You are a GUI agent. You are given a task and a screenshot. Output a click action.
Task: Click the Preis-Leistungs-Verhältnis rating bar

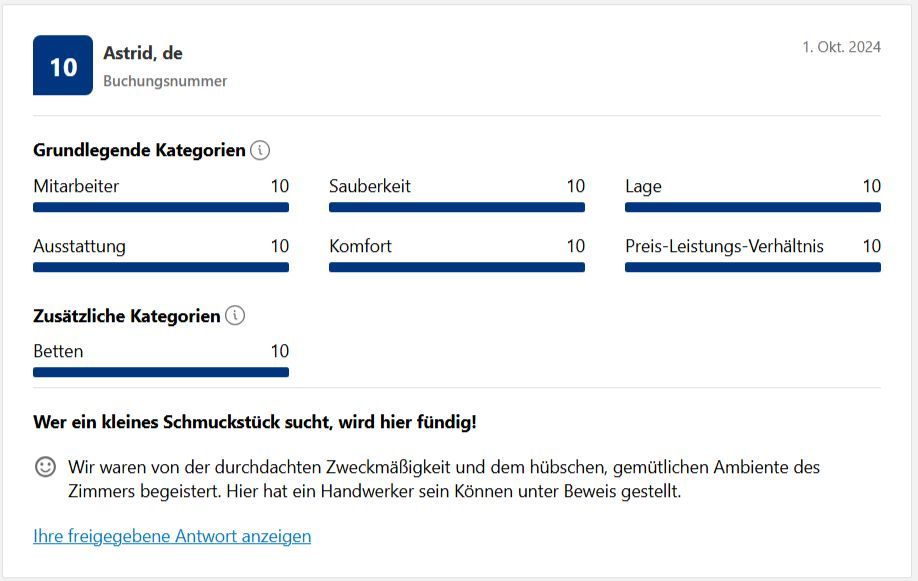(753, 267)
